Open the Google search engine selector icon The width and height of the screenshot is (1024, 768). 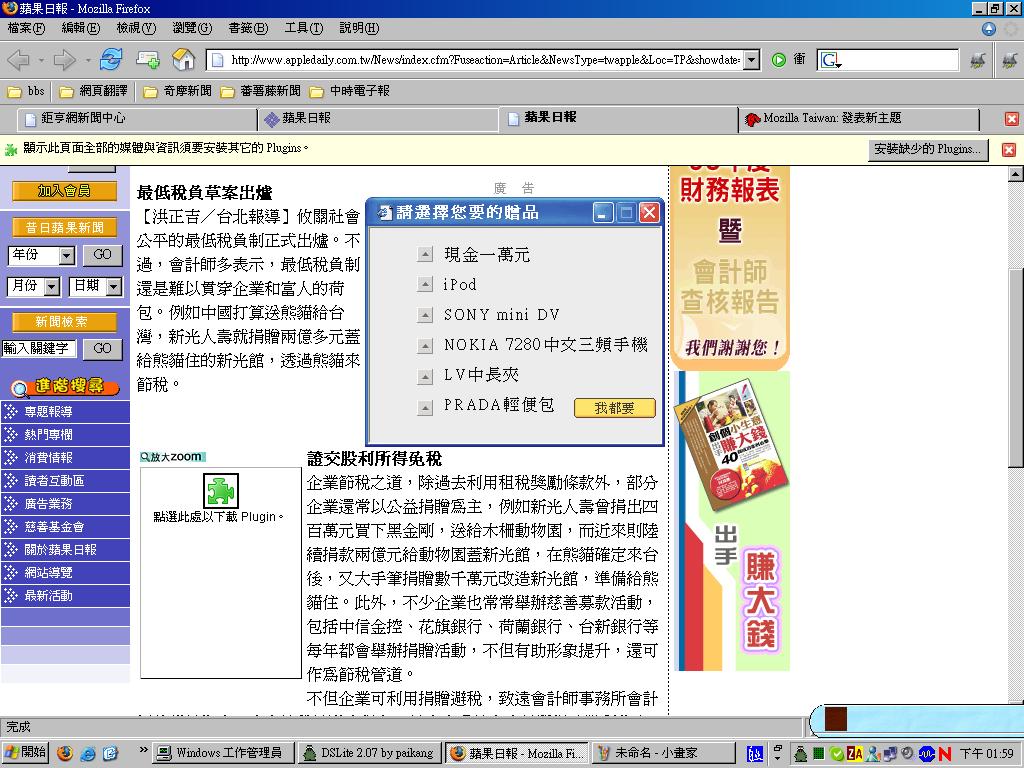click(x=831, y=60)
